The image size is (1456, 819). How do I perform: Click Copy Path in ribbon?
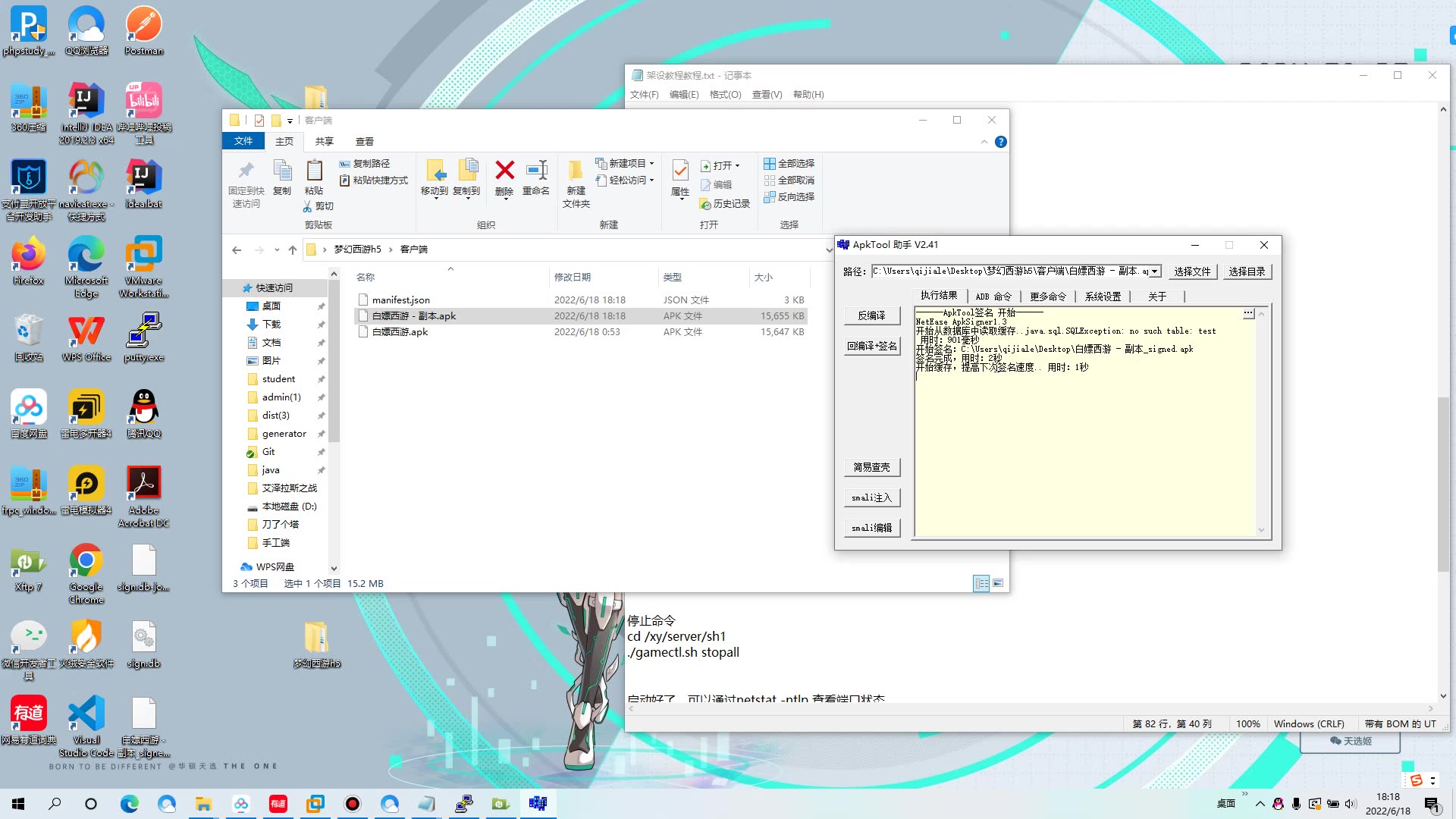364,164
